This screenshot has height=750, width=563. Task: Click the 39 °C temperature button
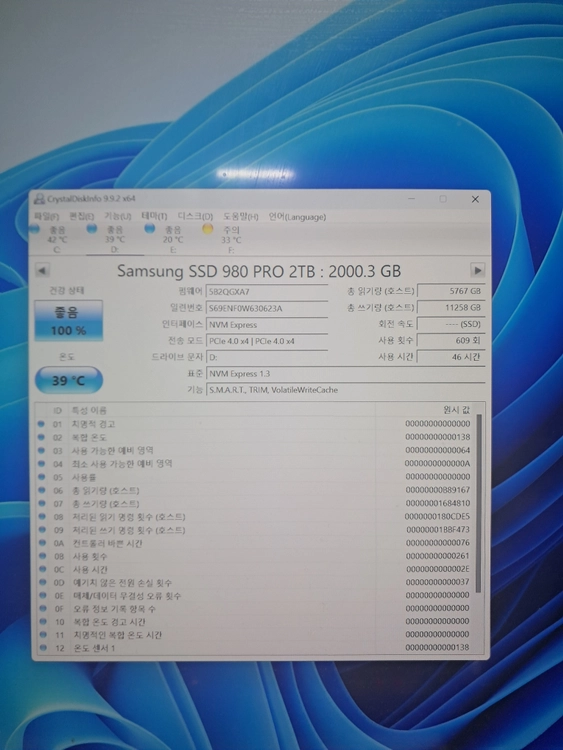click(x=68, y=381)
